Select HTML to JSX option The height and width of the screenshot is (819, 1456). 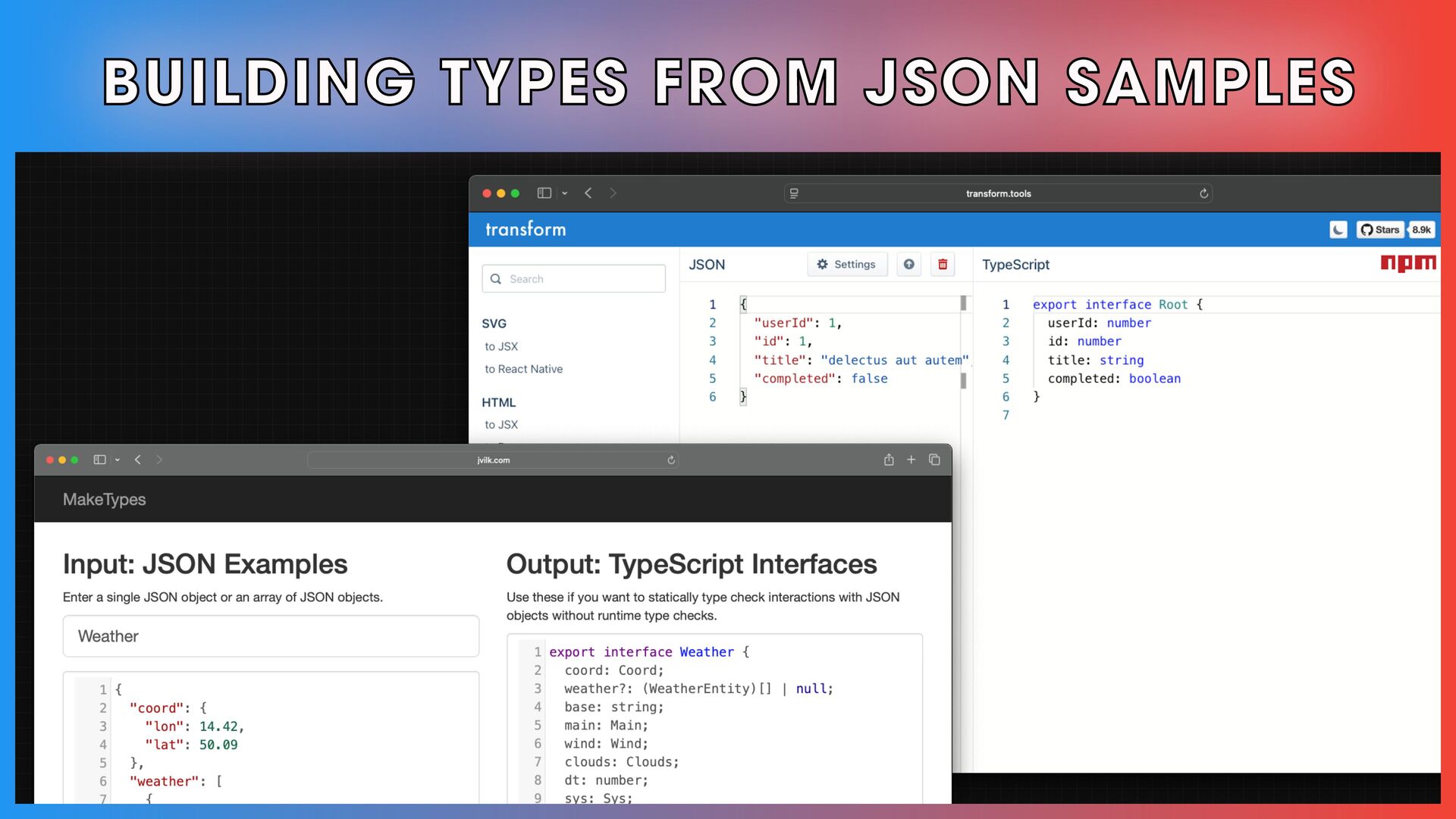point(501,425)
